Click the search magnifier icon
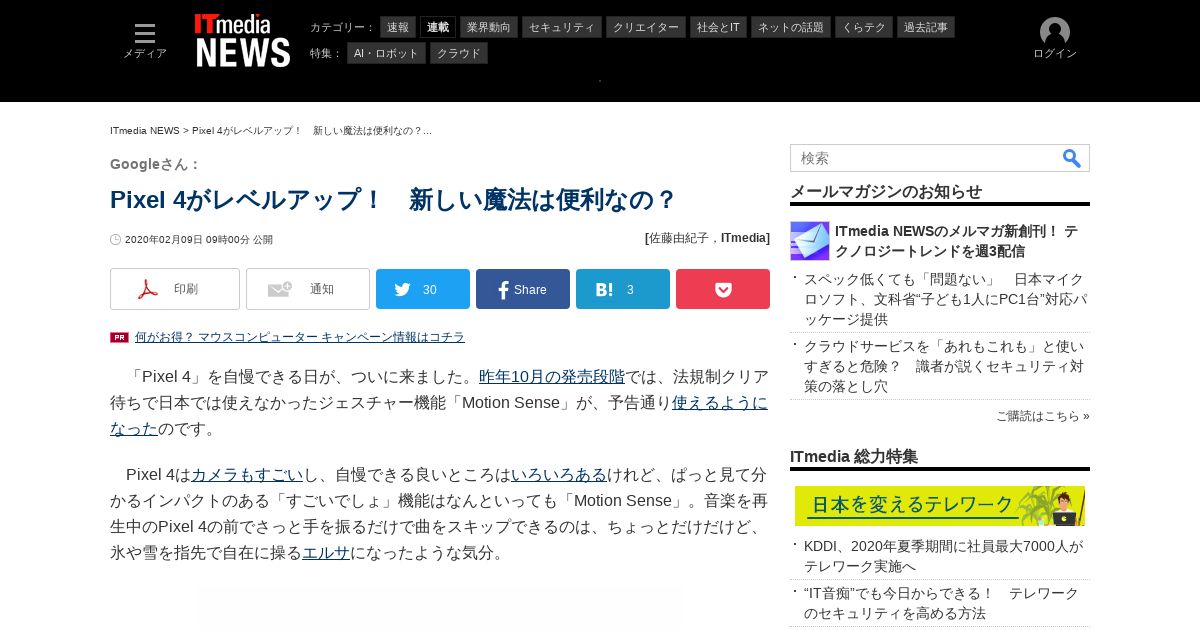This screenshot has height=630, width=1200. (x=1071, y=158)
